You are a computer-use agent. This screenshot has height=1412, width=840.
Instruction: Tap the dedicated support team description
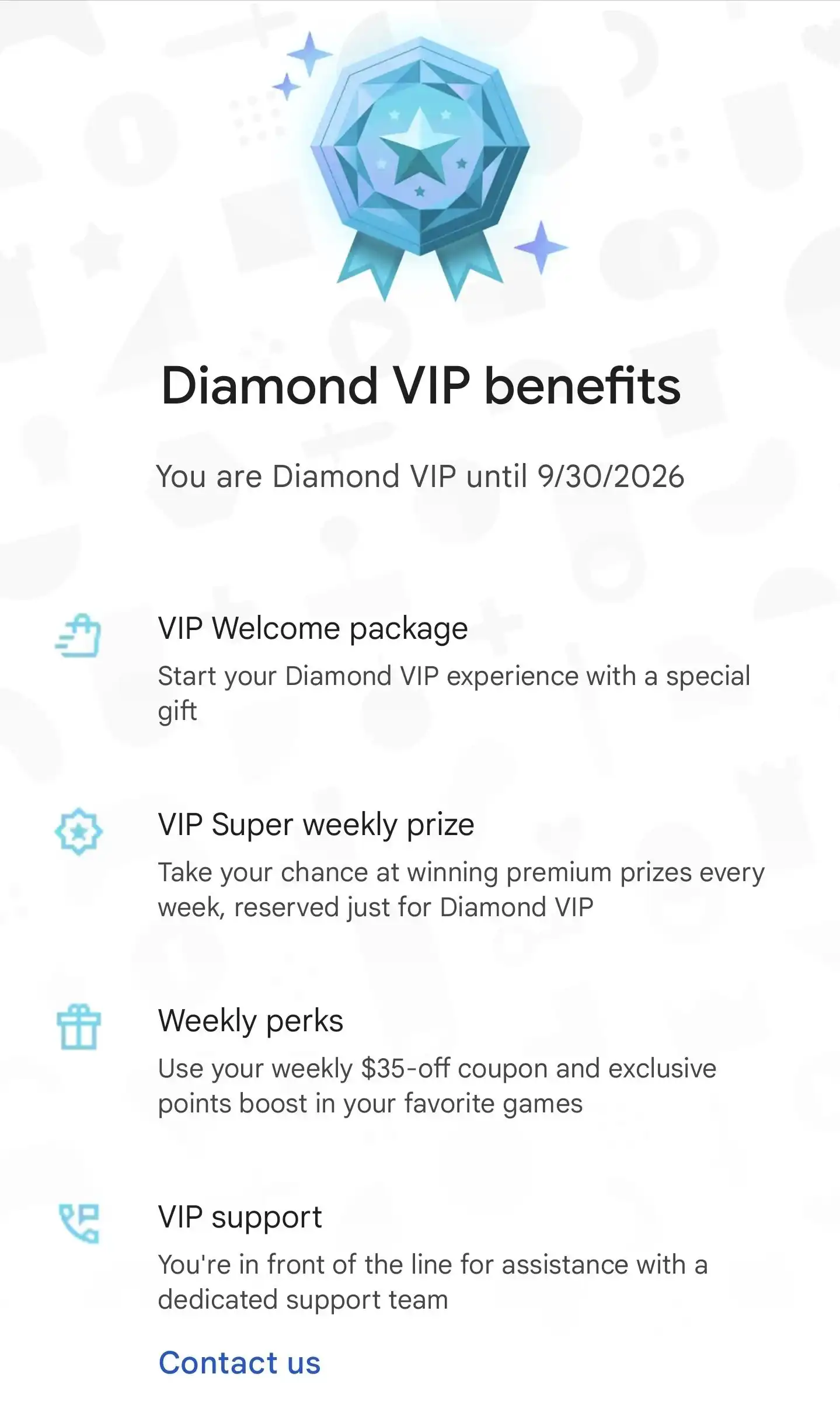pos(433,1282)
